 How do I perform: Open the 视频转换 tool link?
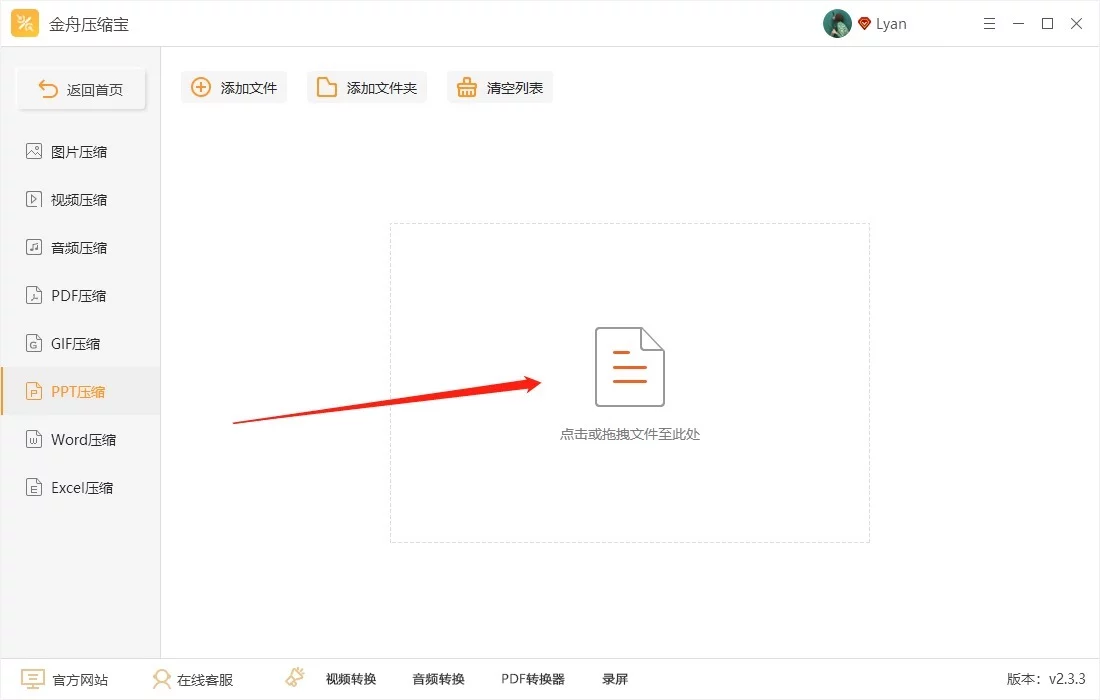[351, 679]
